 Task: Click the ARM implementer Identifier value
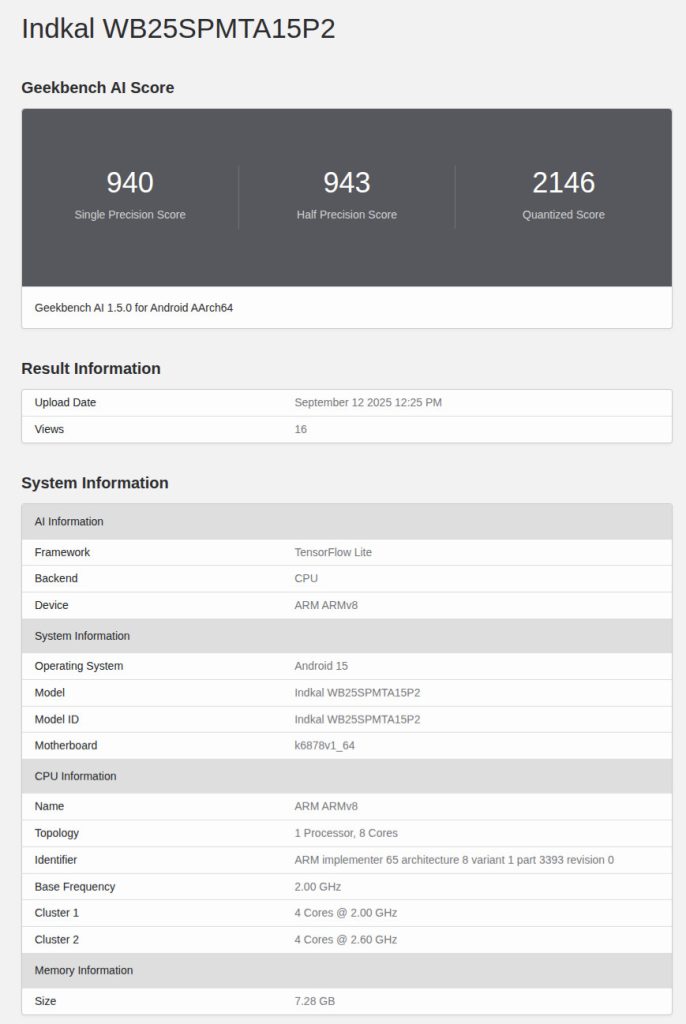click(454, 860)
